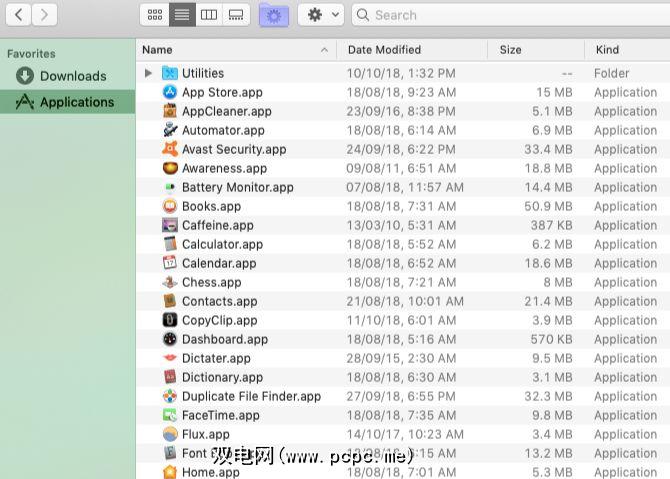Click the 570 KB size value
The height and width of the screenshot is (479, 670).
click(x=551, y=339)
